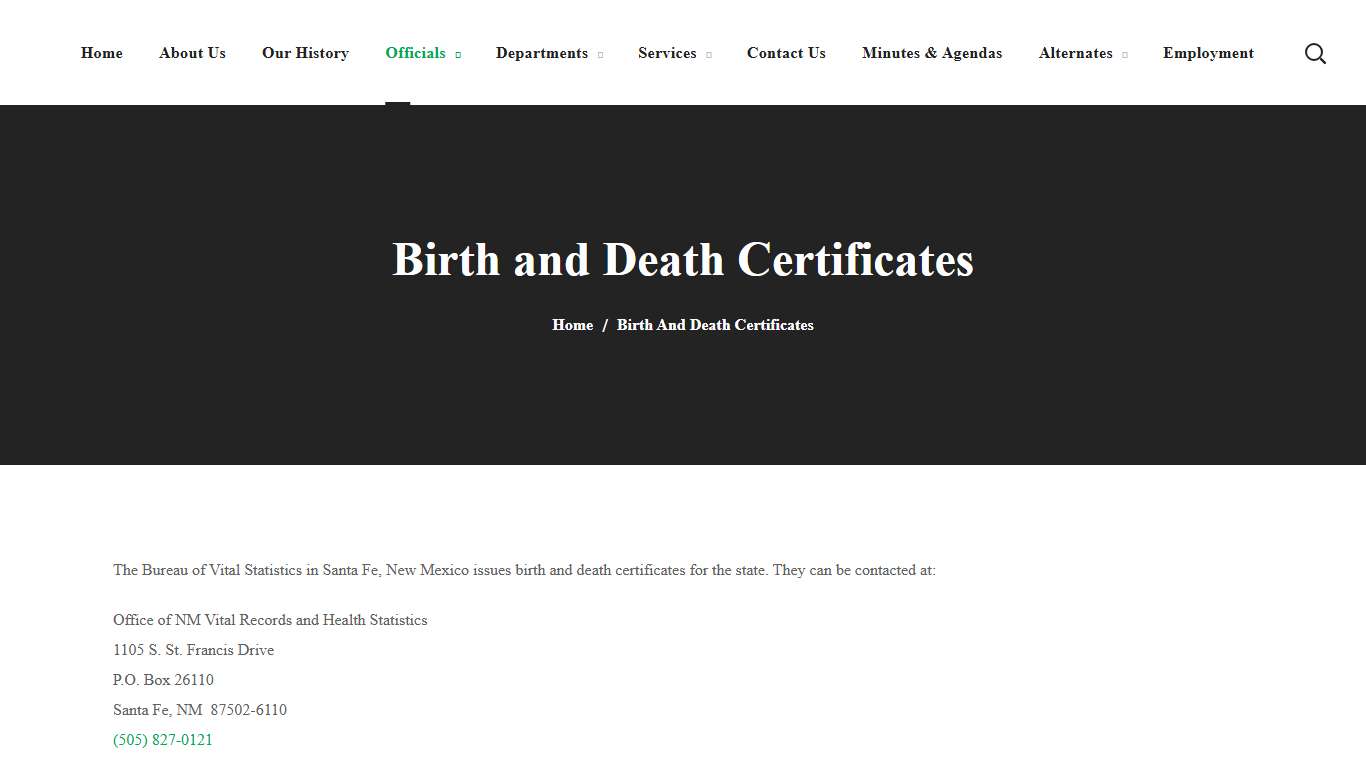
Task: Call the (505) 827-0121 phone link
Action: 162,740
